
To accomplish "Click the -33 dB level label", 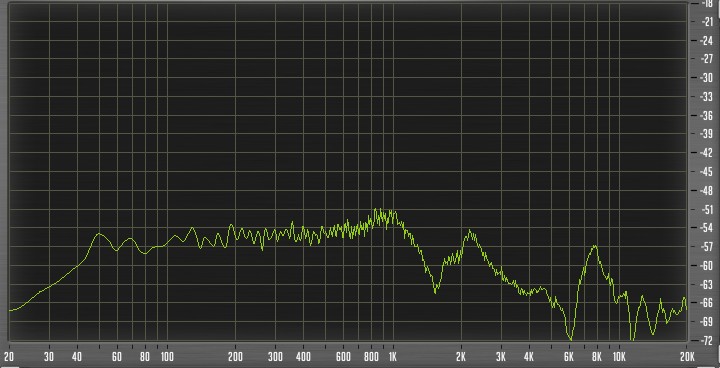I will click(x=707, y=96).
